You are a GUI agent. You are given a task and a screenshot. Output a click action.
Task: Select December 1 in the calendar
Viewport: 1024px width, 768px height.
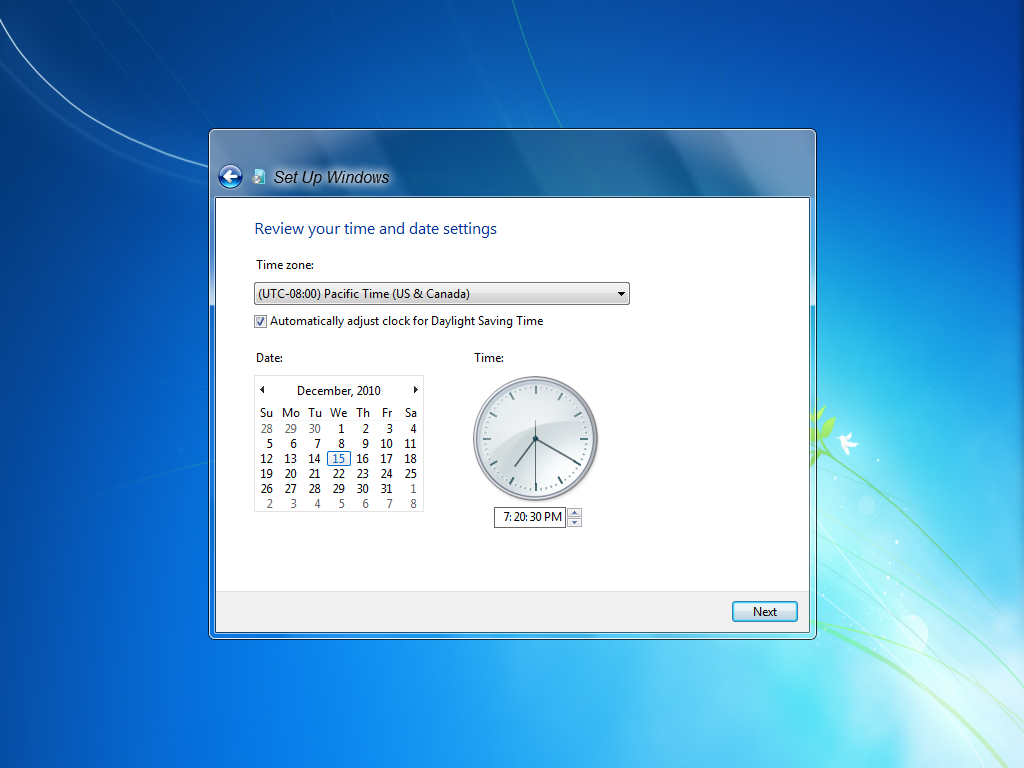[340, 429]
